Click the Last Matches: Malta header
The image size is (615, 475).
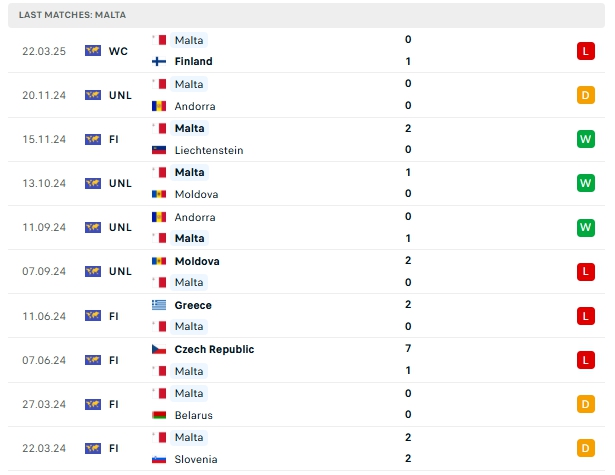(x=72, y=15)
